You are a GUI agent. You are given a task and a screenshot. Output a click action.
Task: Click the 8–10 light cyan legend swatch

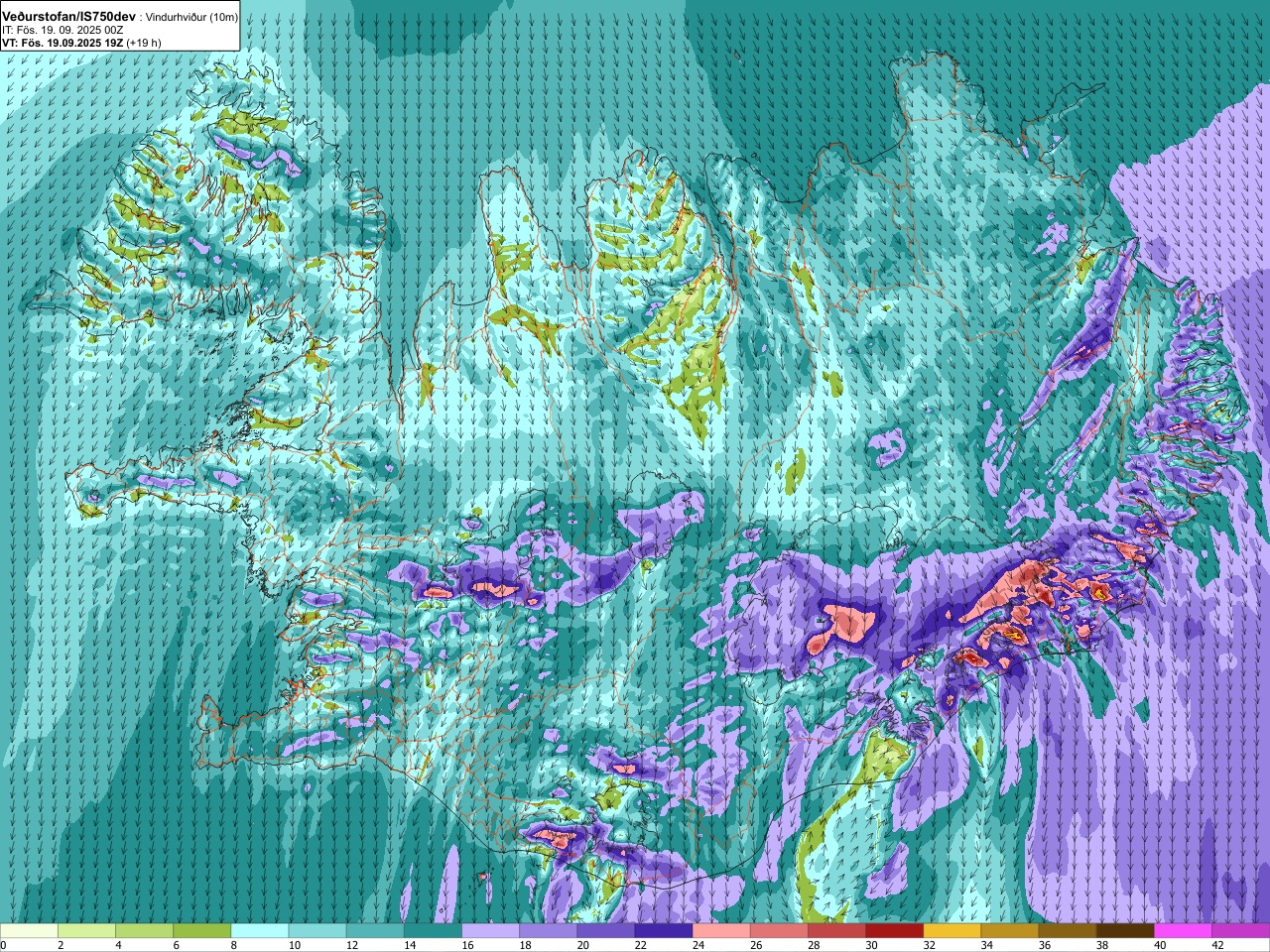(260, 931)
